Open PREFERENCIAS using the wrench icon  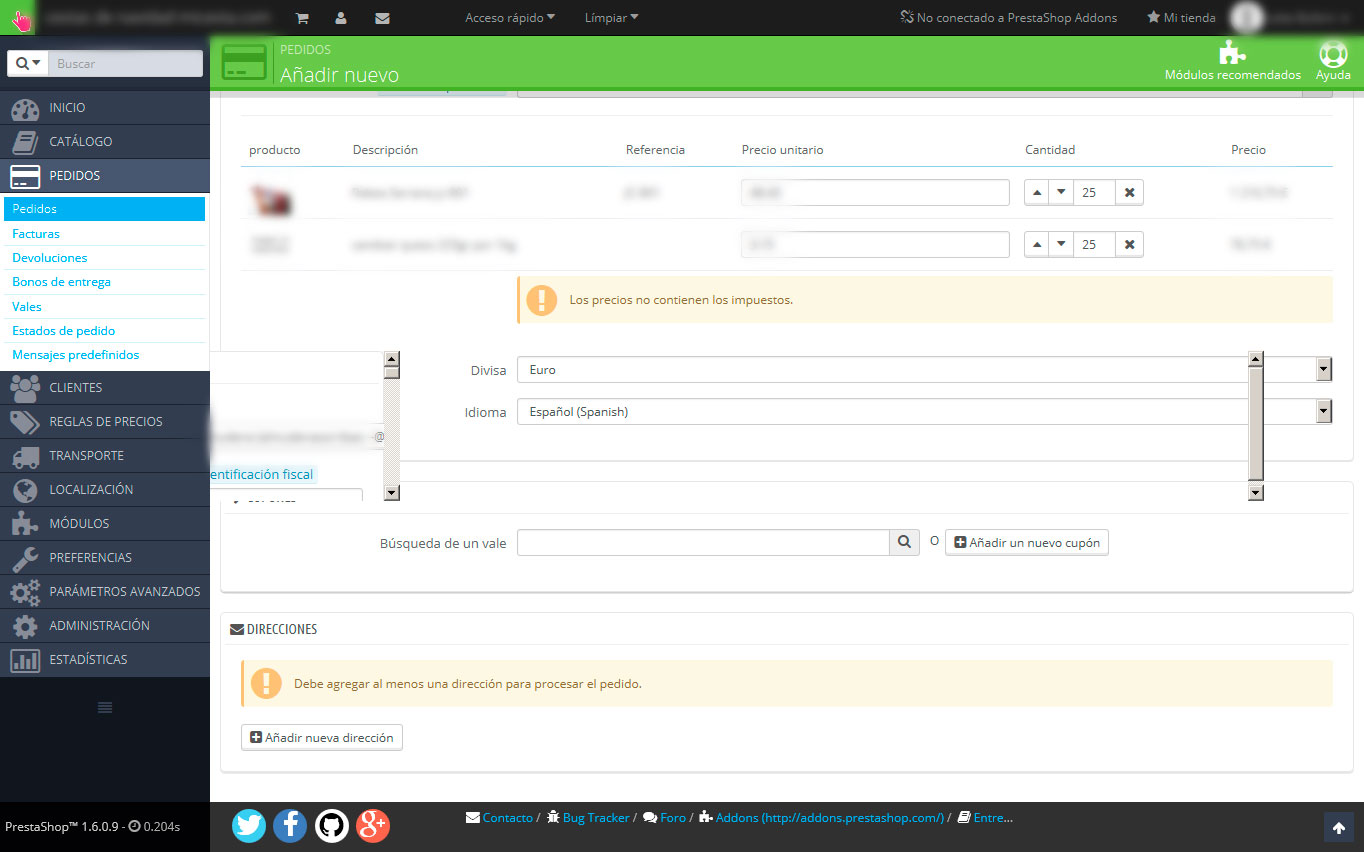[x=25, y=558]
